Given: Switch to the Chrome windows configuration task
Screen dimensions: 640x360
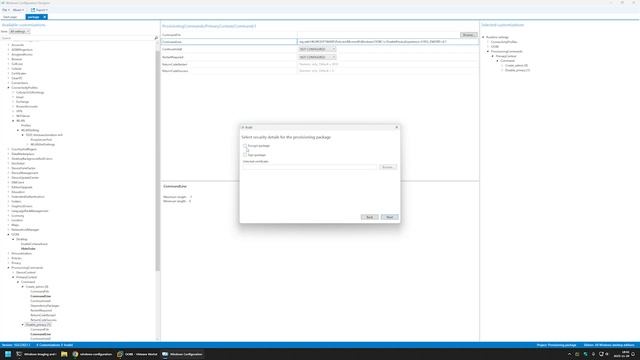Looking at the screenshot, I should [x=92, y=354].
